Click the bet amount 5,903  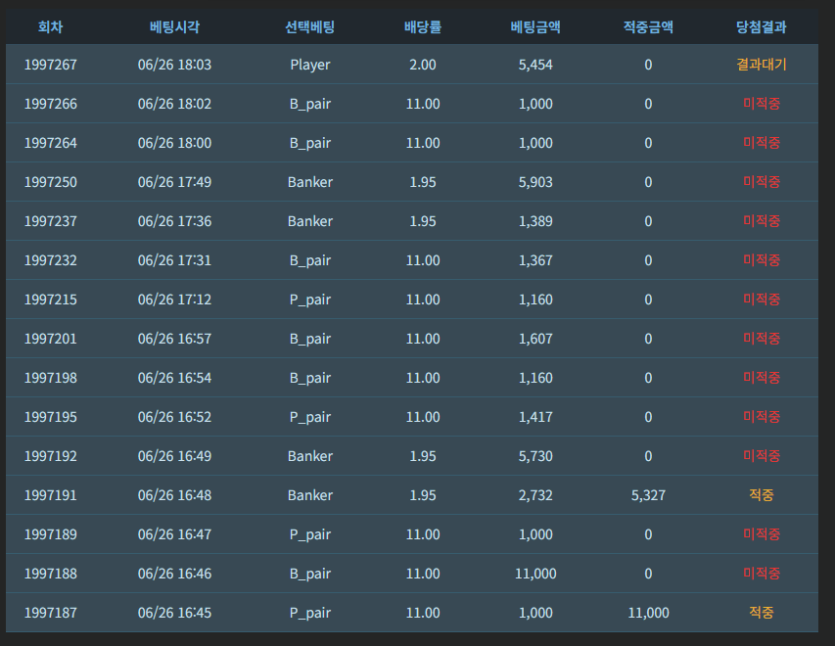(x=535, y=182)
